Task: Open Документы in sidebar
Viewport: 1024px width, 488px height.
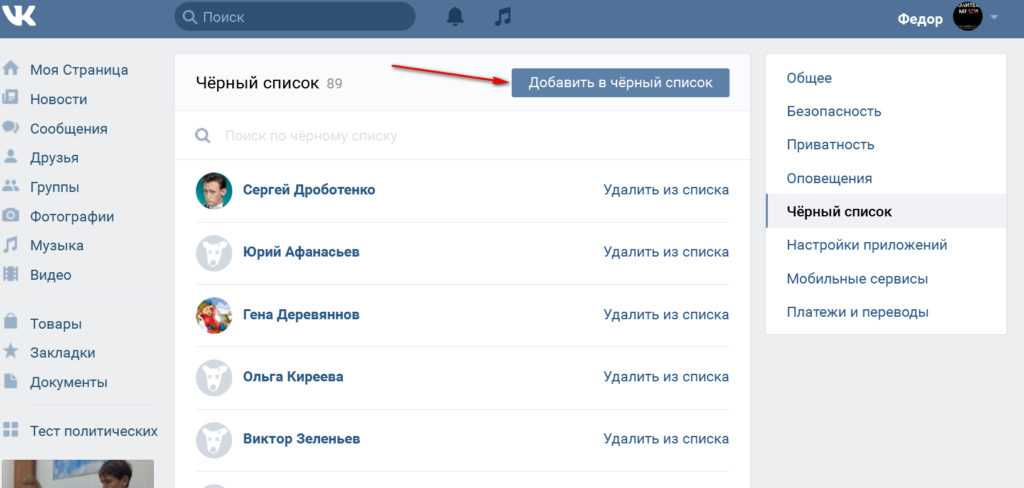Action: 69,382
